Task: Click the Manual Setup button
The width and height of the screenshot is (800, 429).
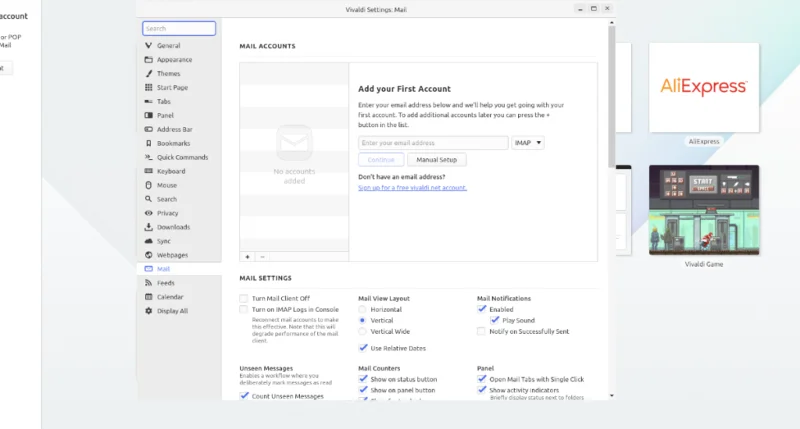Action: [436, 160]
